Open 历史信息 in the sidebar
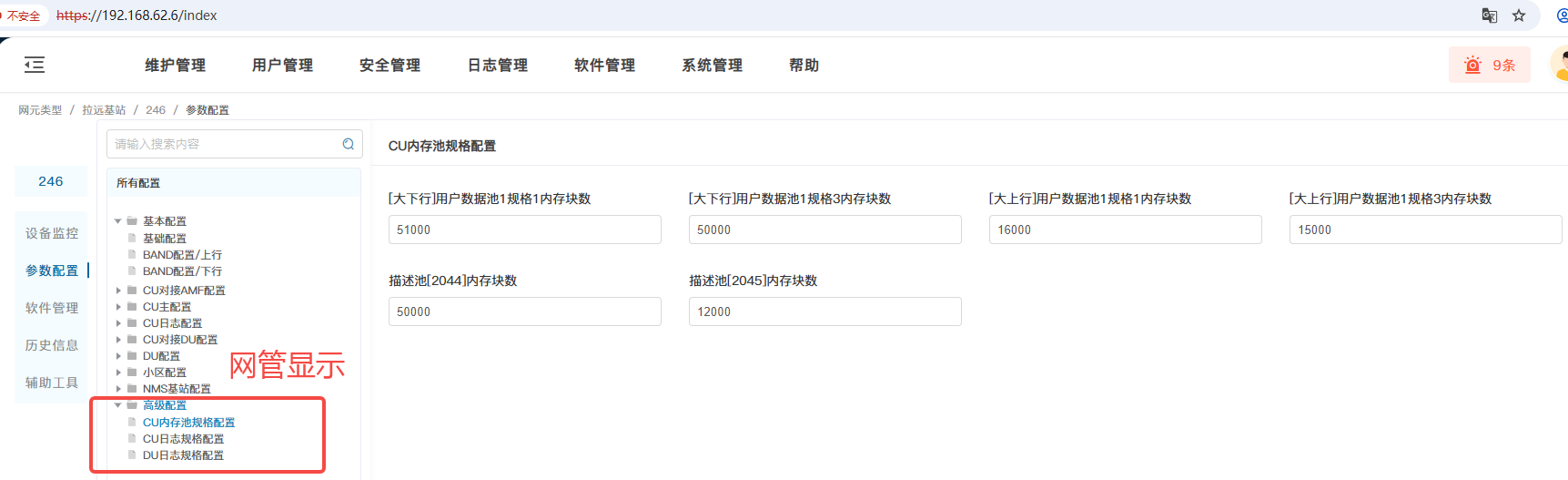 [x=52, y=345]
